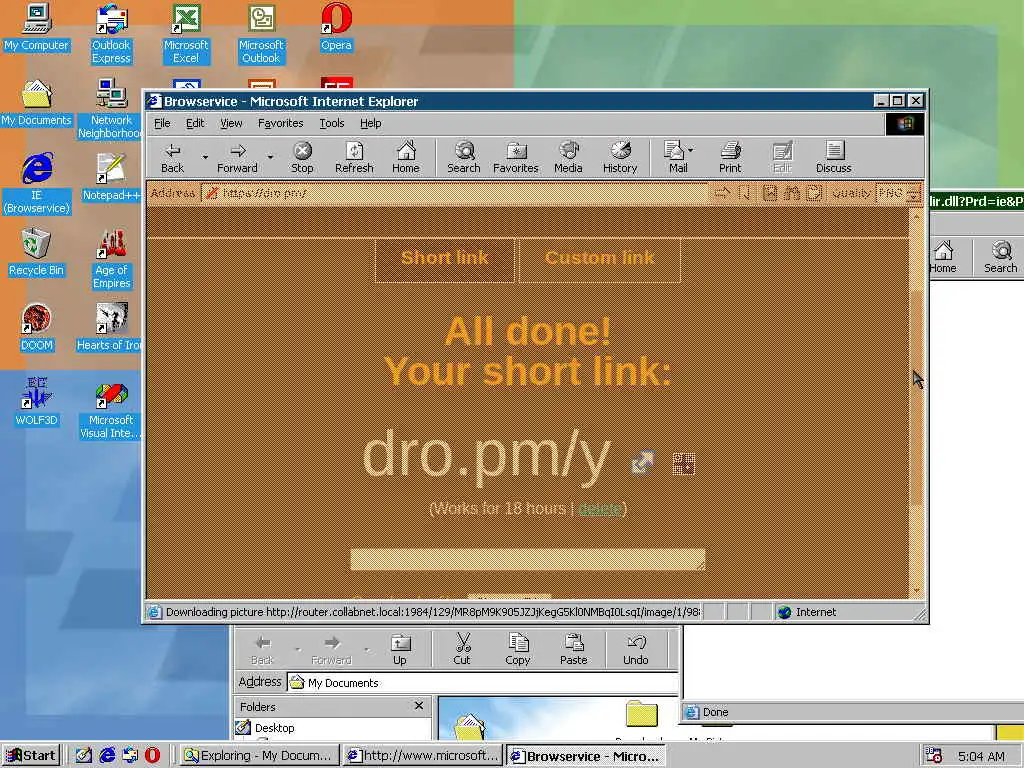Open the Tools menu
Screen dimensions: 1024x768
click(332, 123)
